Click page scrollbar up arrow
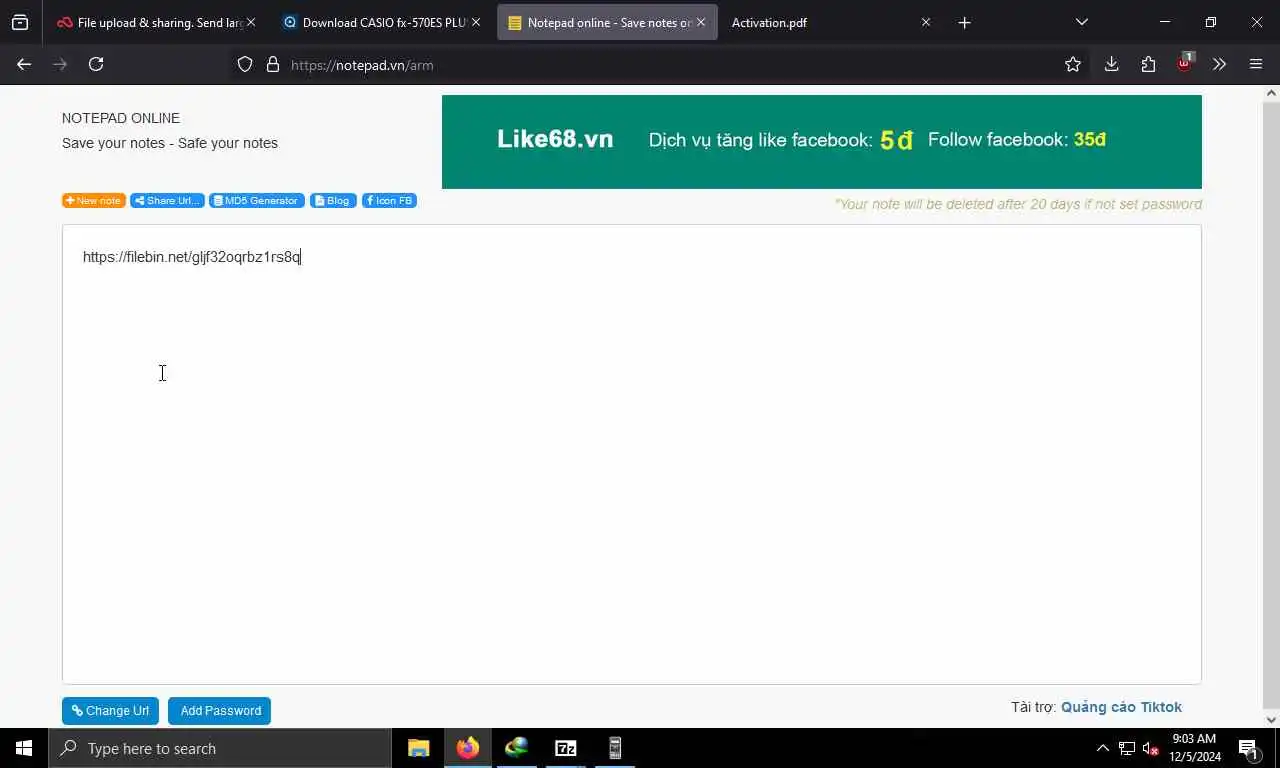 pos(1271,94)
